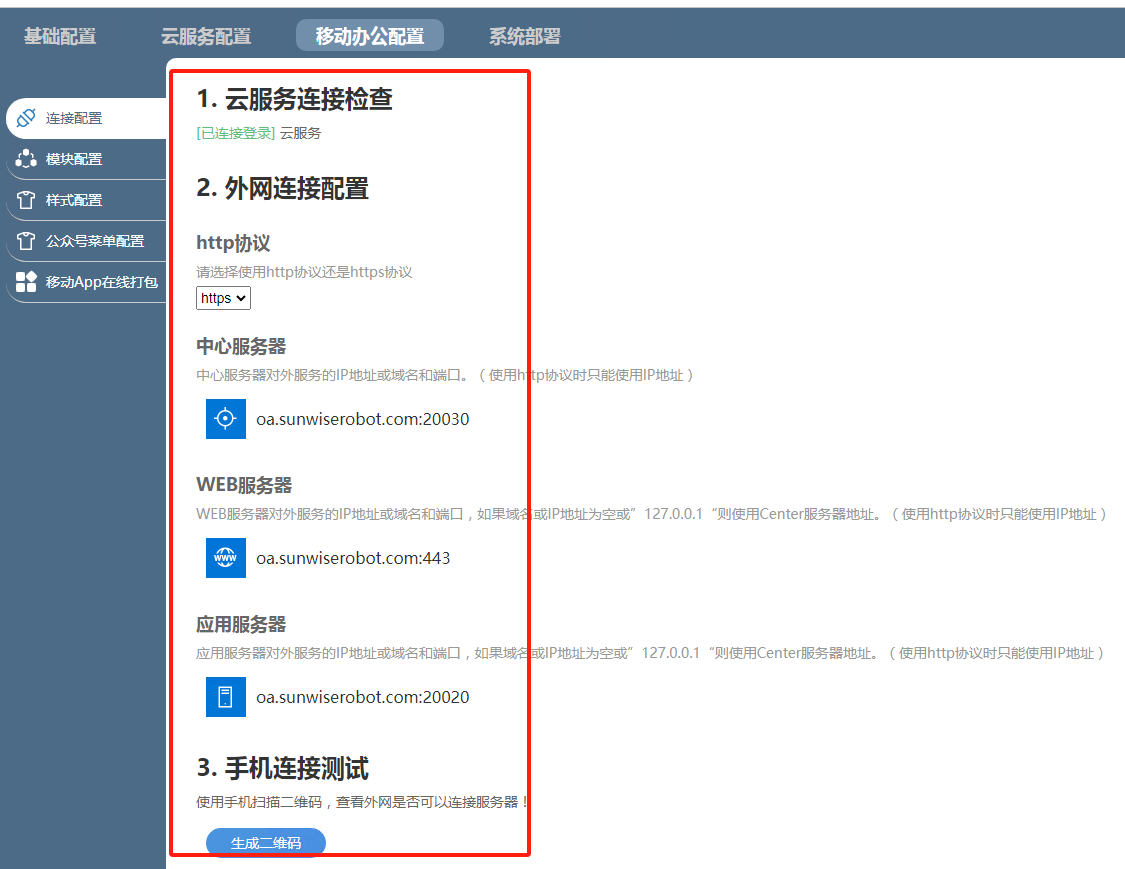Viewport: 1125px width, 869px height.
Task: Open 样式配置 in the sidebar
Action: click(86, 200)
